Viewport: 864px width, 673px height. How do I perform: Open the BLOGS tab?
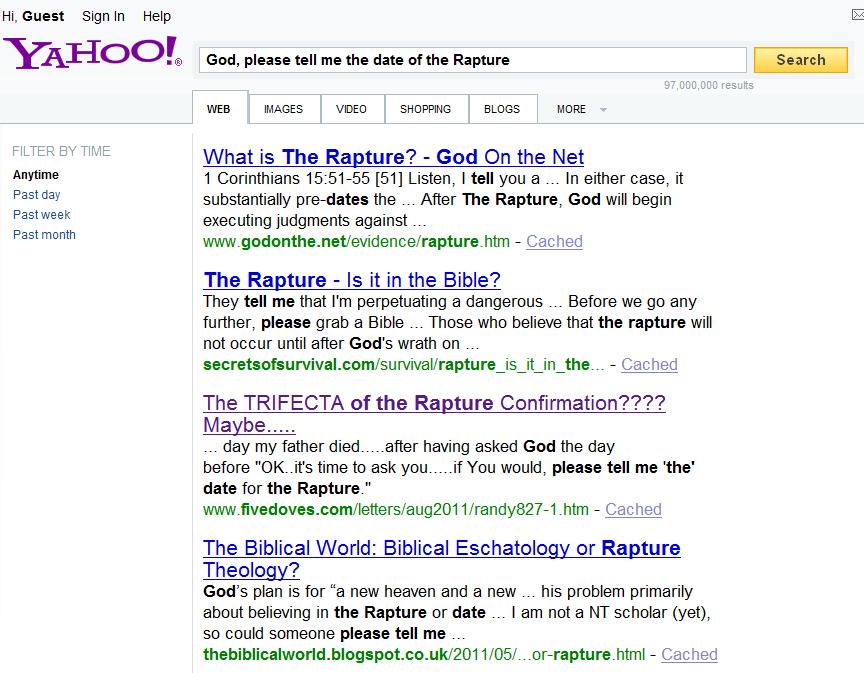(x=502, y=109)
